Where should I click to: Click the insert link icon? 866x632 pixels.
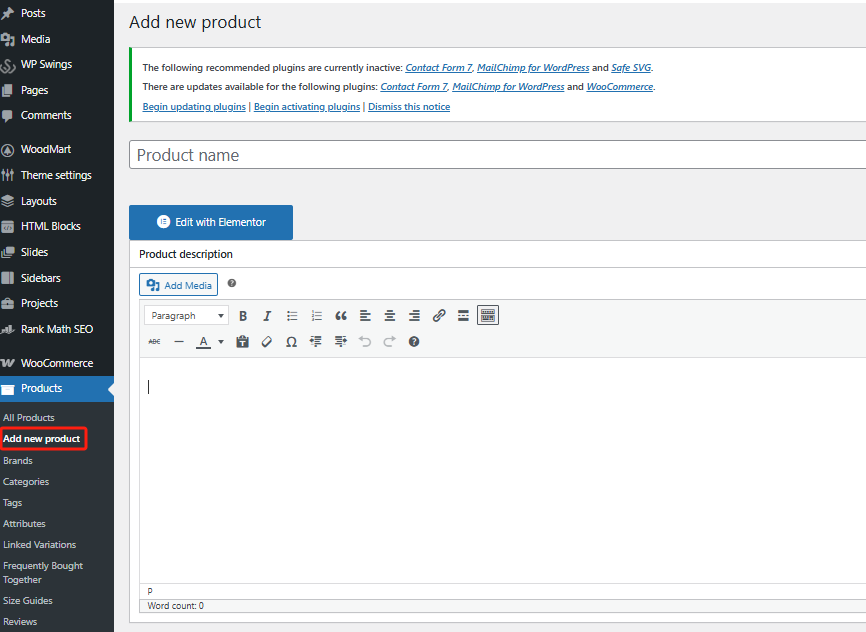click(439, 316)
